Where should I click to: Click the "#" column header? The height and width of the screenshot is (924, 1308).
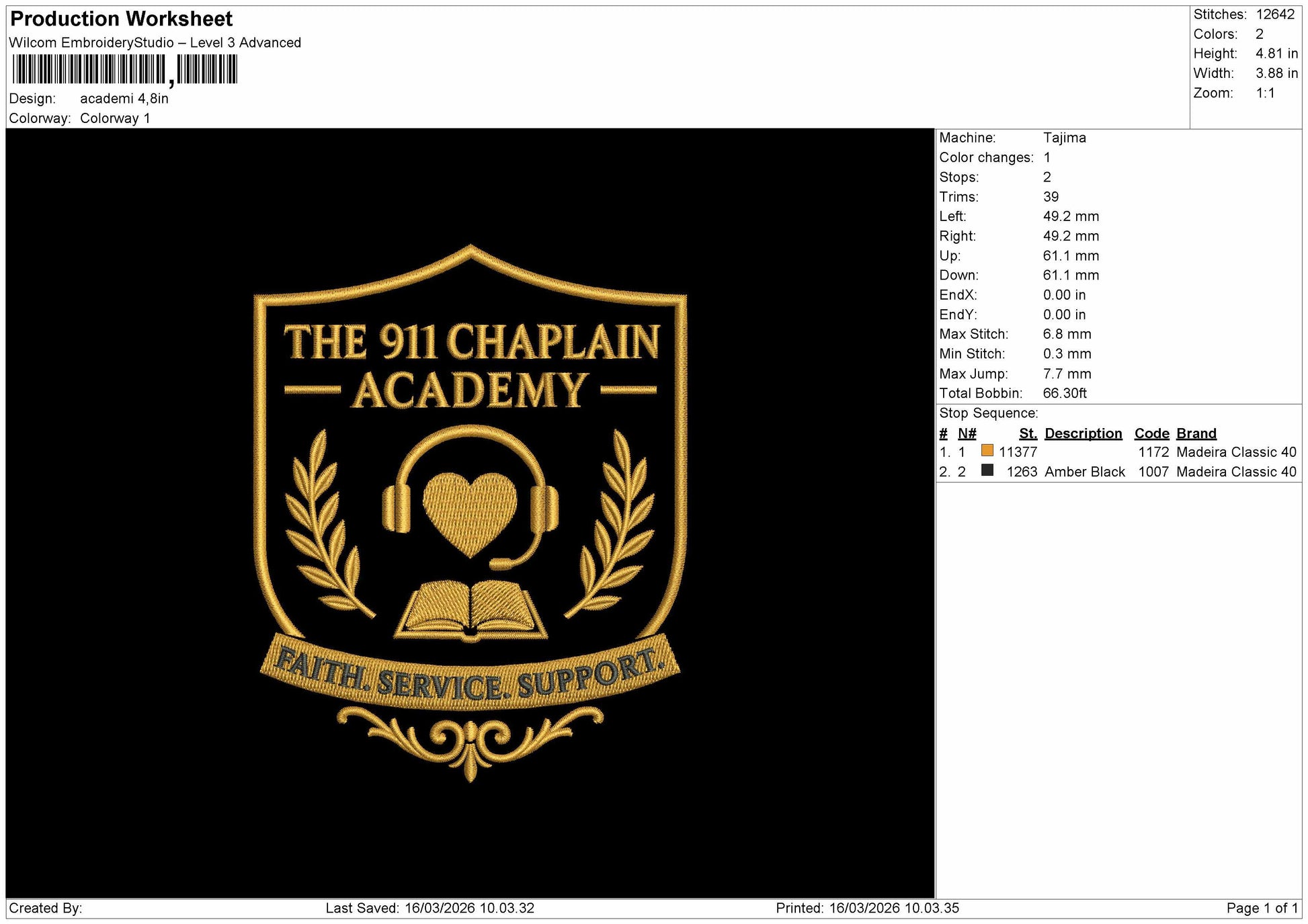[x=944, y=433]
